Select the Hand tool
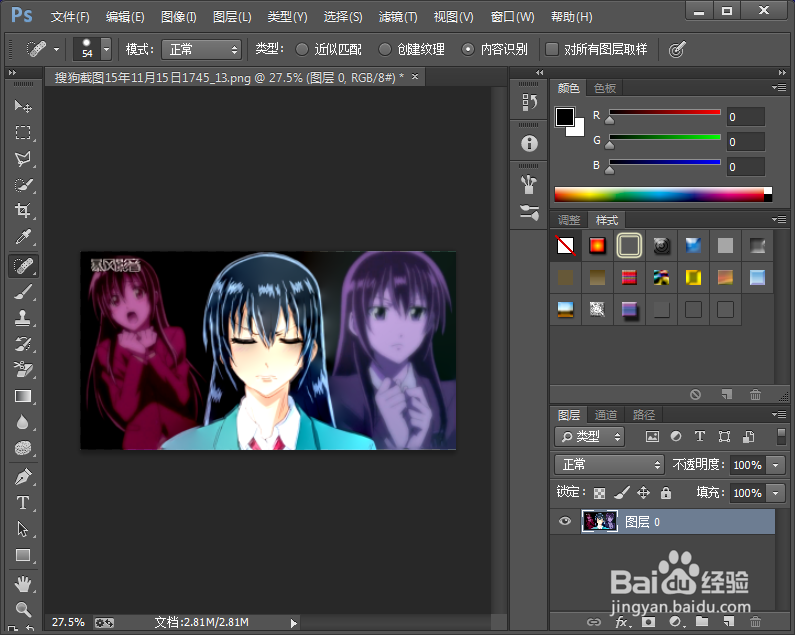The height and width of the screenshot is (635, 795). (x=23, y=584)
